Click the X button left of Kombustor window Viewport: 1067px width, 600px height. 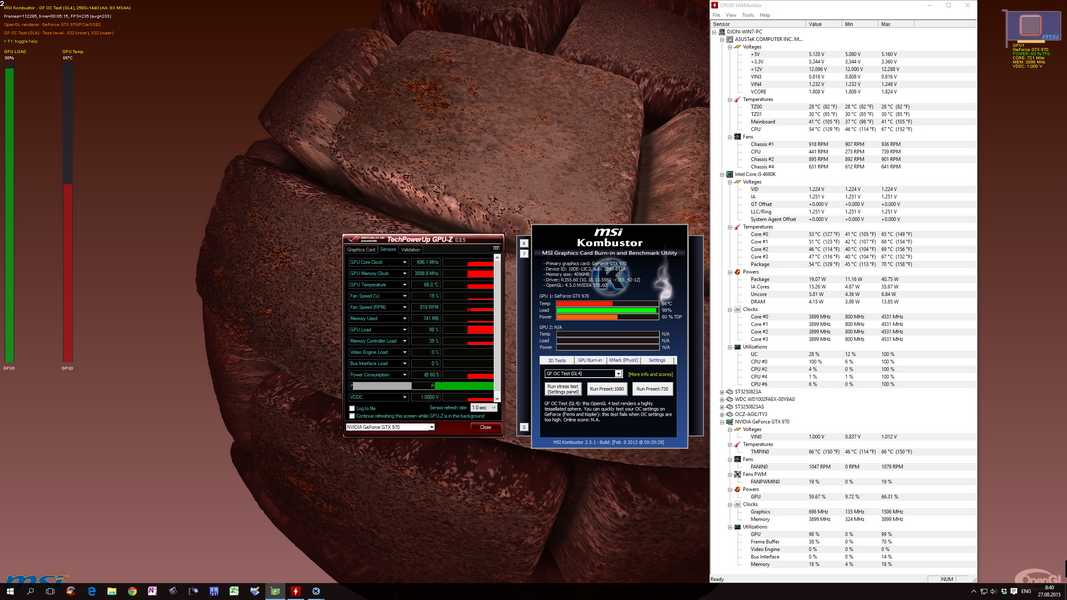click(524, 243)
